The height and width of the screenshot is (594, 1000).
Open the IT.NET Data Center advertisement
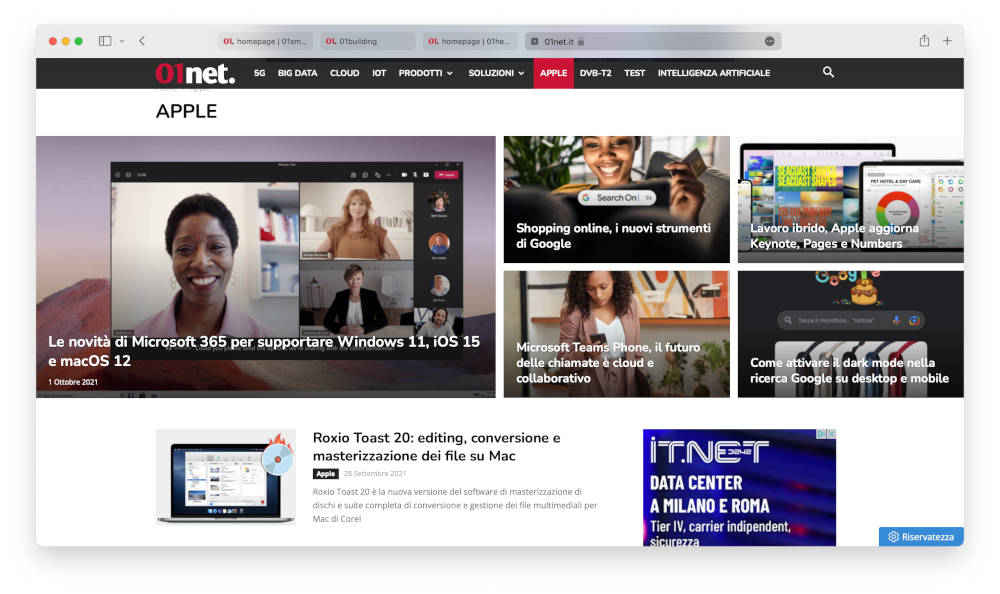[x=739, y=488]
